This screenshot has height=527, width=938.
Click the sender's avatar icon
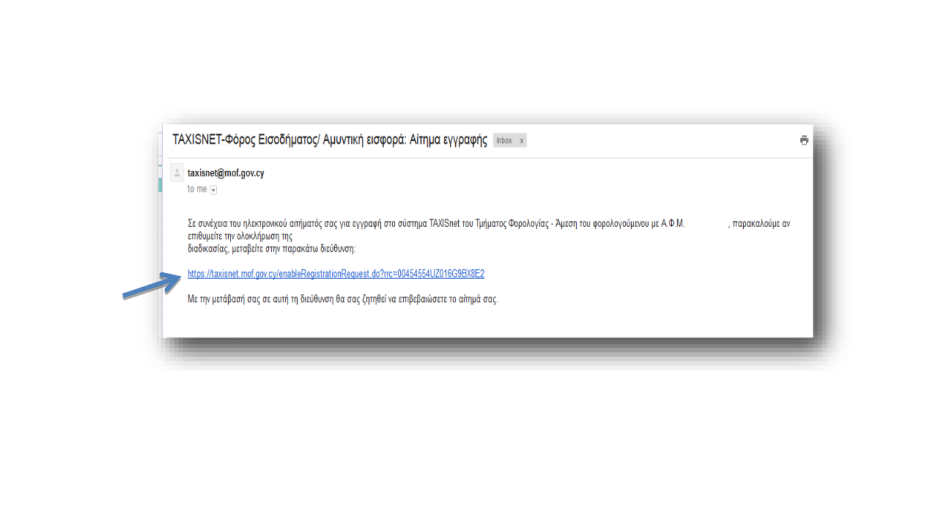(177, 173)
